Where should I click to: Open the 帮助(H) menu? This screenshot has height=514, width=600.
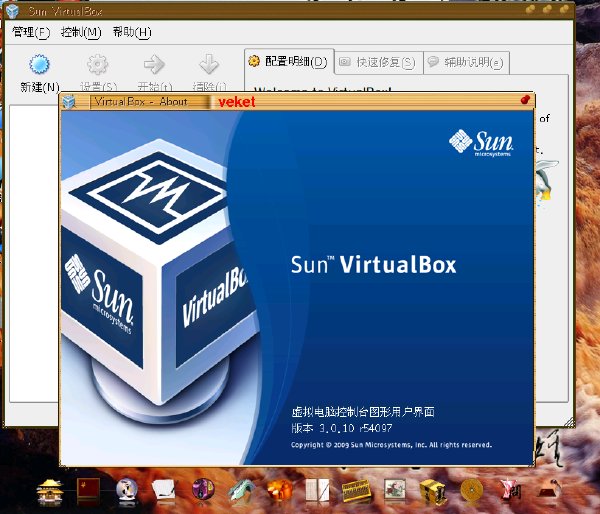[132, 32]
